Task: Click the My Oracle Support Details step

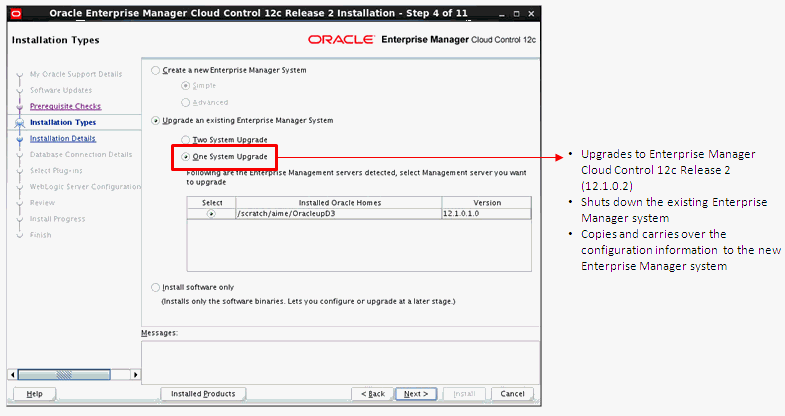Action: coord(76,74)
